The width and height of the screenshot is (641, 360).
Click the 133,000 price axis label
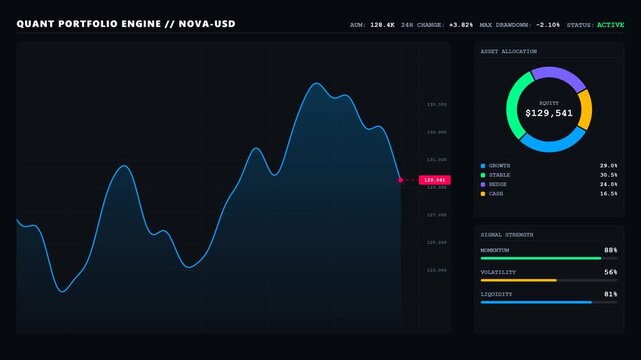pos(437,132)
